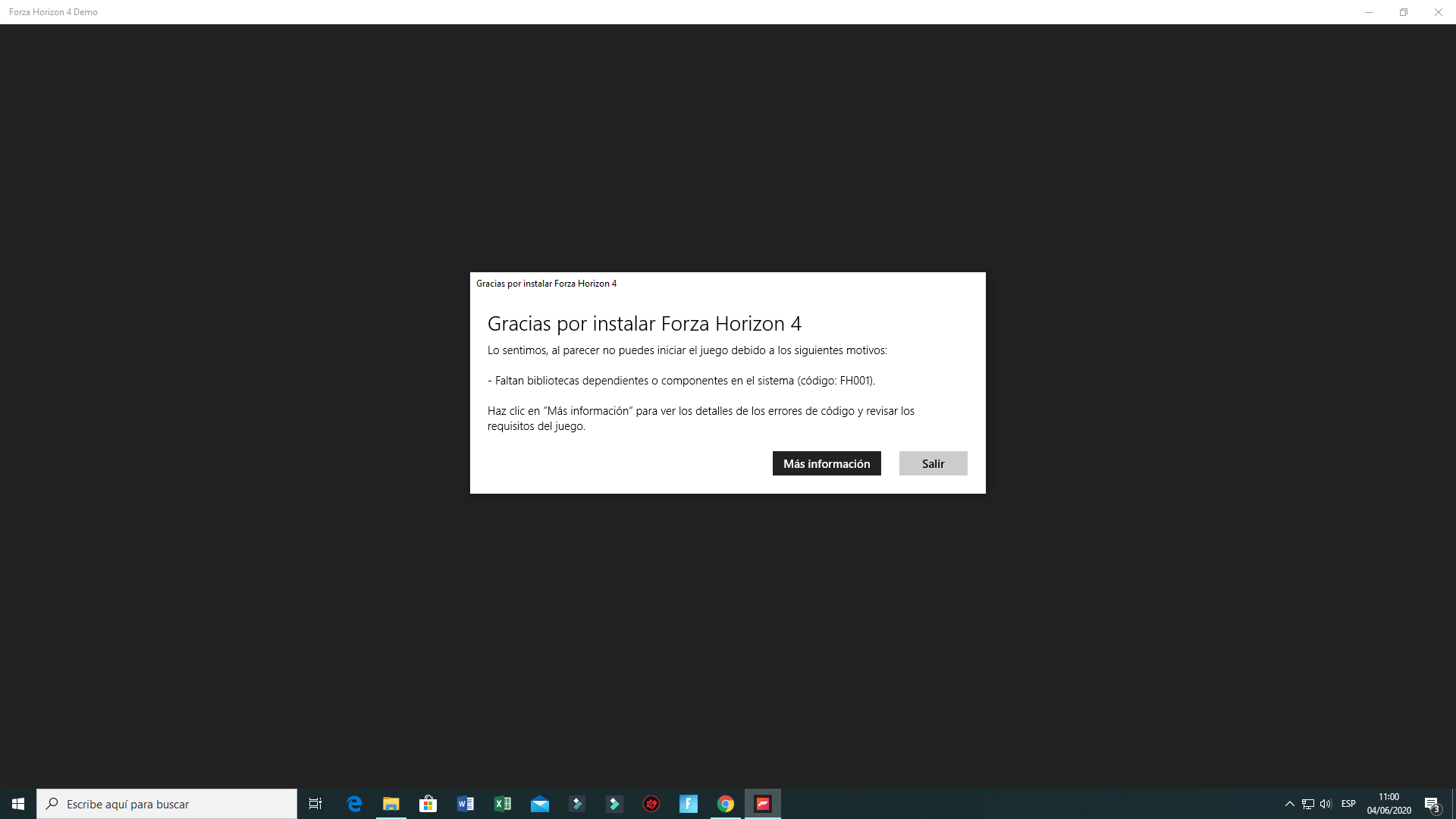The height and width of the screenshot is (819, 1456).
Task: Open the clock showing 11:00
Action: (x=1389, y=804)
